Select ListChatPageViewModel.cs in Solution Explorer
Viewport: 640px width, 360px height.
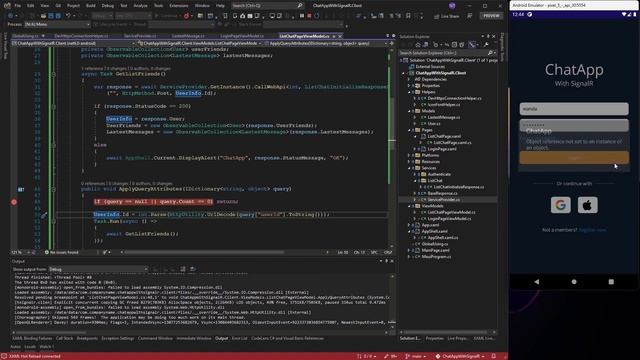click(451, 212)
